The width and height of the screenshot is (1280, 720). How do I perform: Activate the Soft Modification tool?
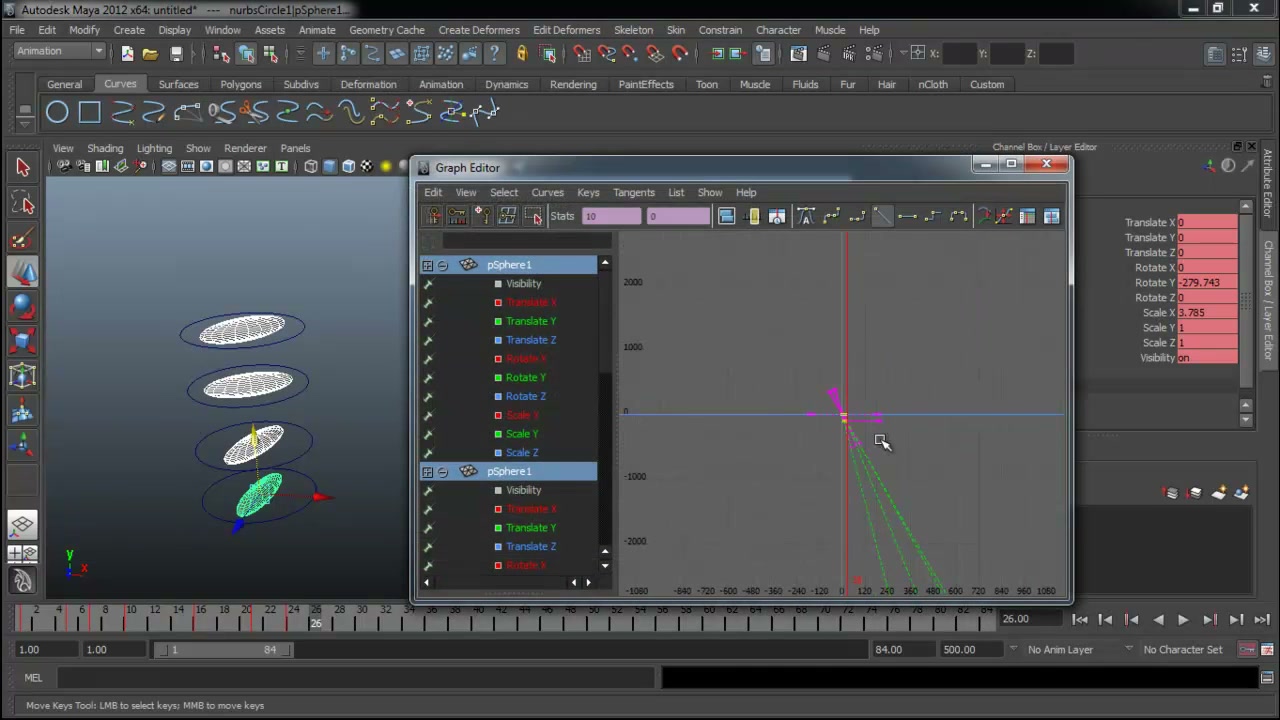tap(23, 411)
